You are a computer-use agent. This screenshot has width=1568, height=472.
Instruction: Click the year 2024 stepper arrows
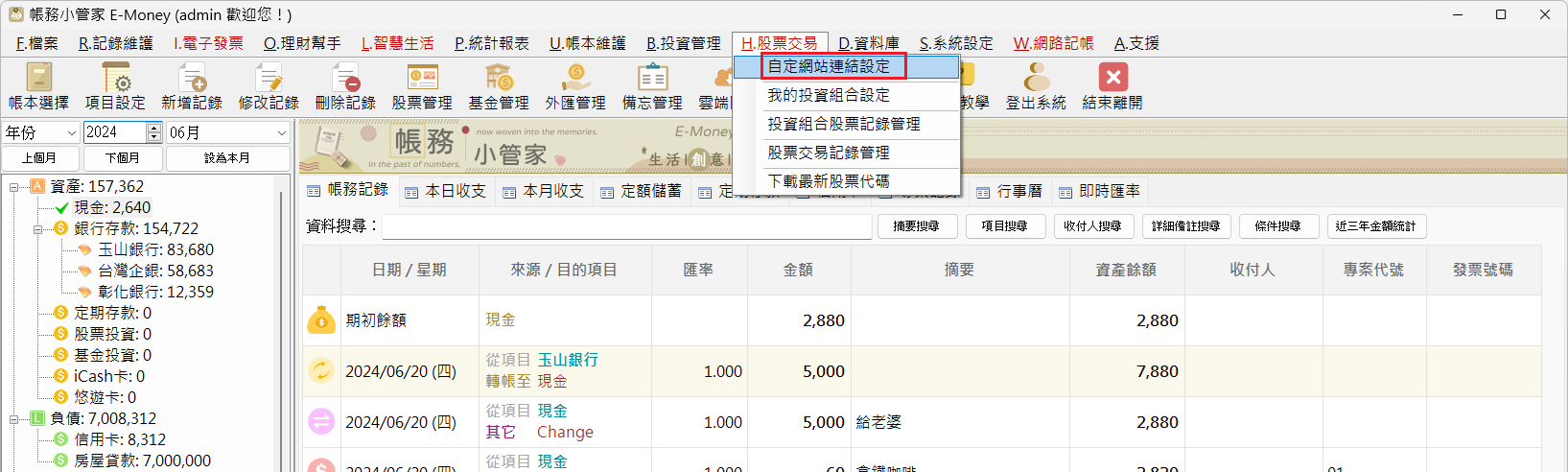click(x=153, y=132)
